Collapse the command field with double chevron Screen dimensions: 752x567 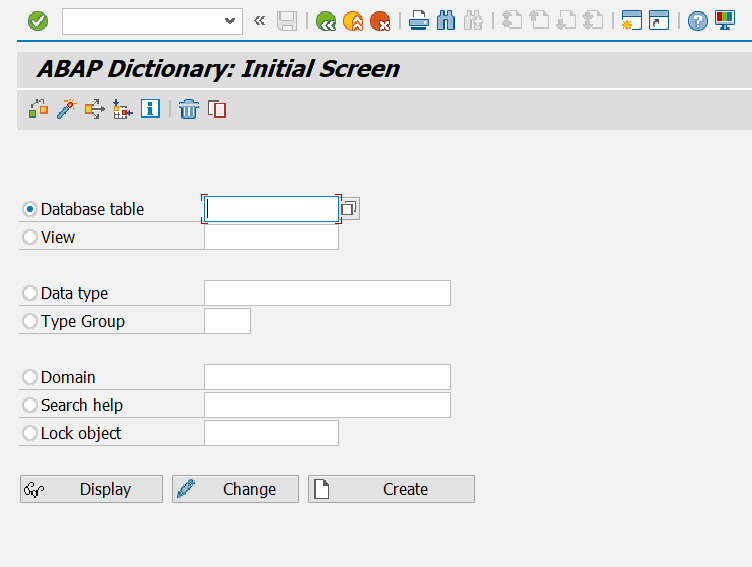coord(259,21)
